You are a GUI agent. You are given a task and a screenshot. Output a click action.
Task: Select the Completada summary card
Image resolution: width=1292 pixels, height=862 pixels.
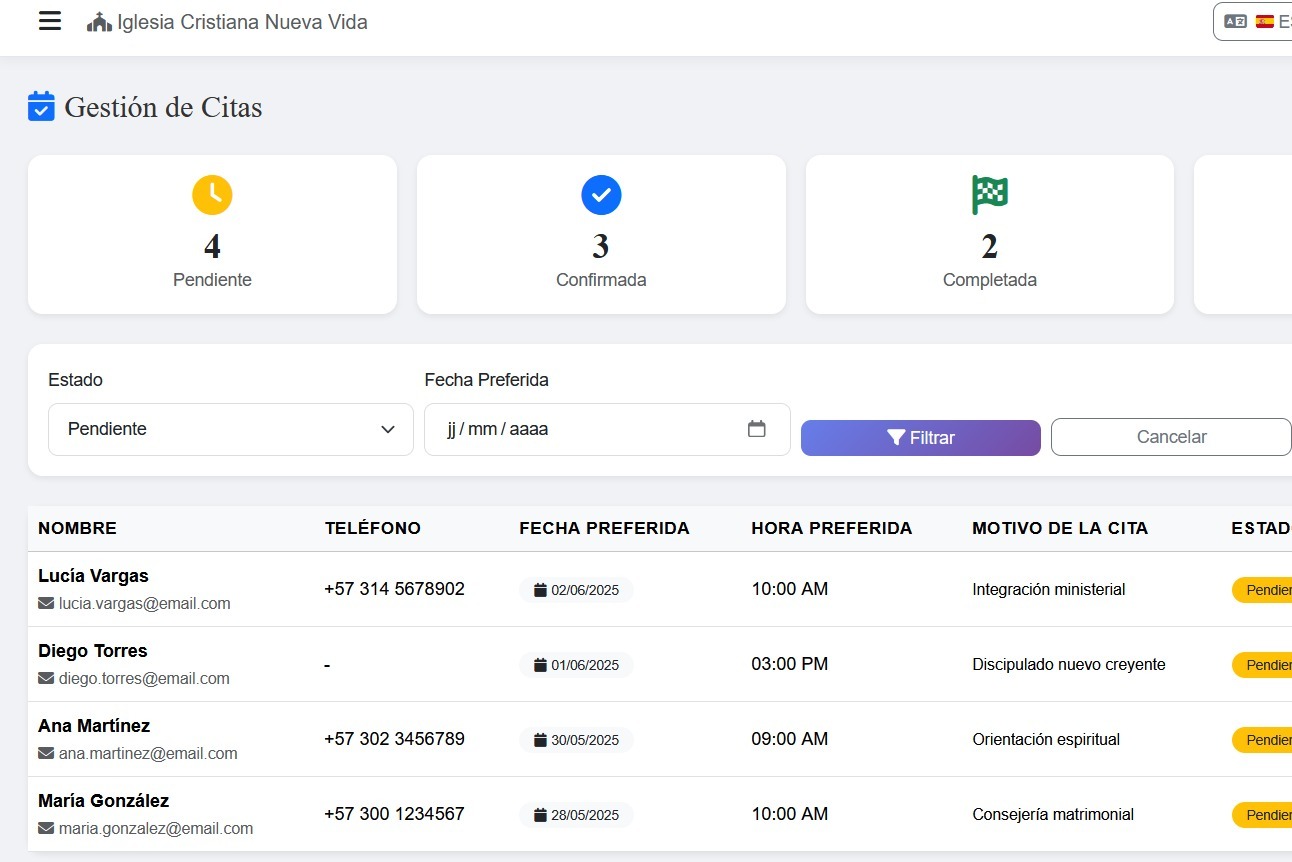point(990,234)
